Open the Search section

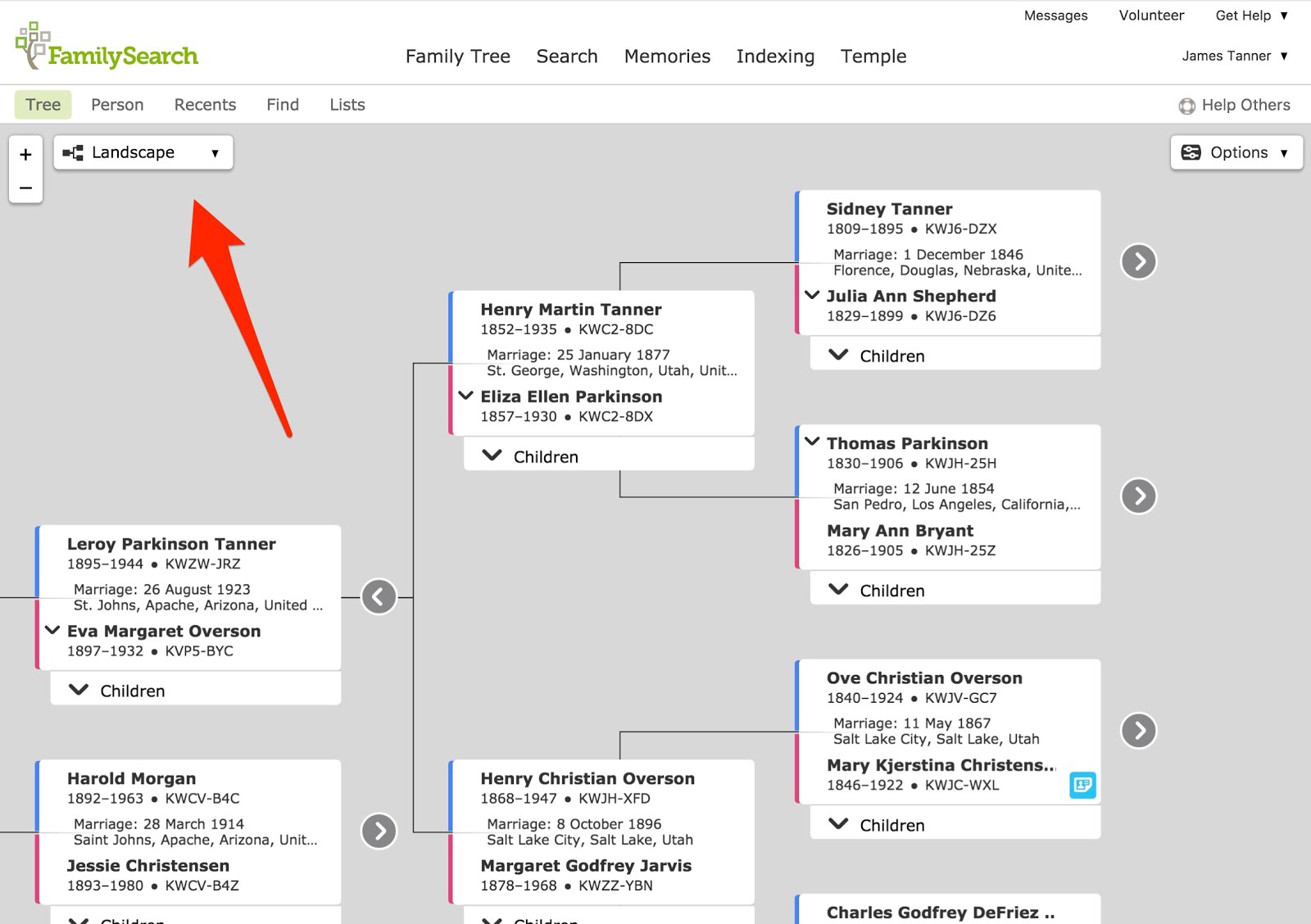pyautogui.click(x=566, y=56)
